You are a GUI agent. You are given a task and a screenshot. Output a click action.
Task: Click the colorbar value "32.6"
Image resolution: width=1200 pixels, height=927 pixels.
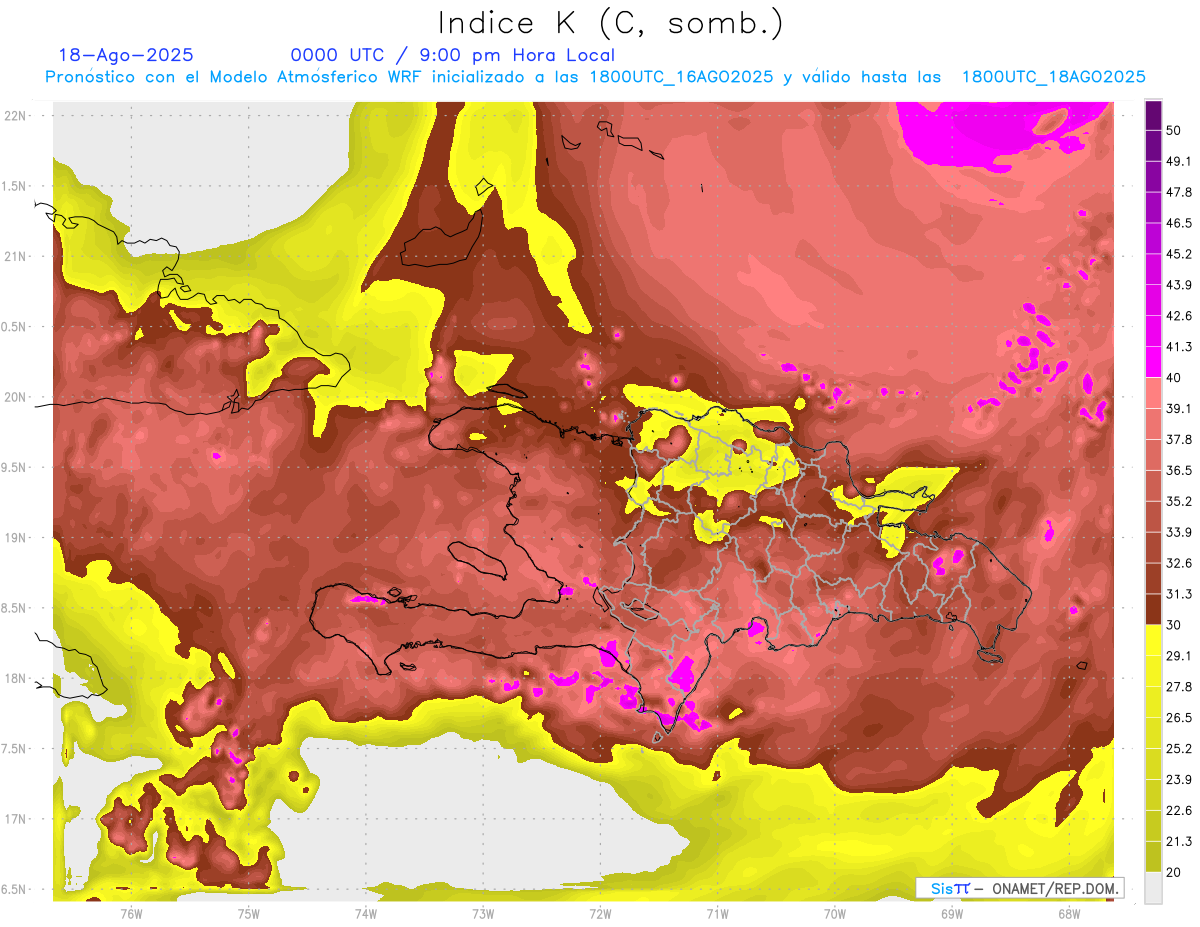click(1179, 563)
